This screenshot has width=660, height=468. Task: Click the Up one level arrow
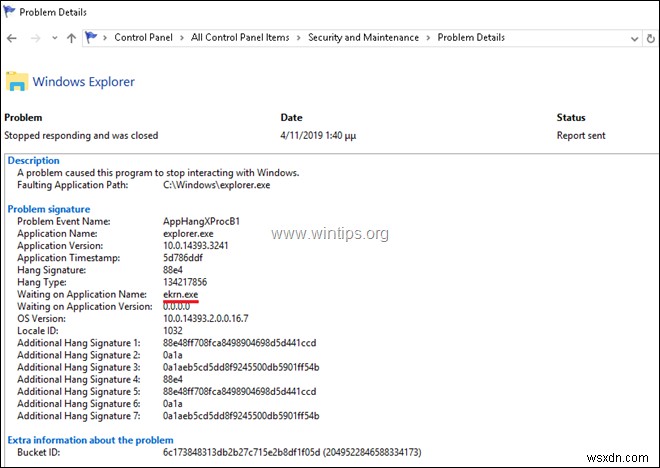click(x=71, y=38)
